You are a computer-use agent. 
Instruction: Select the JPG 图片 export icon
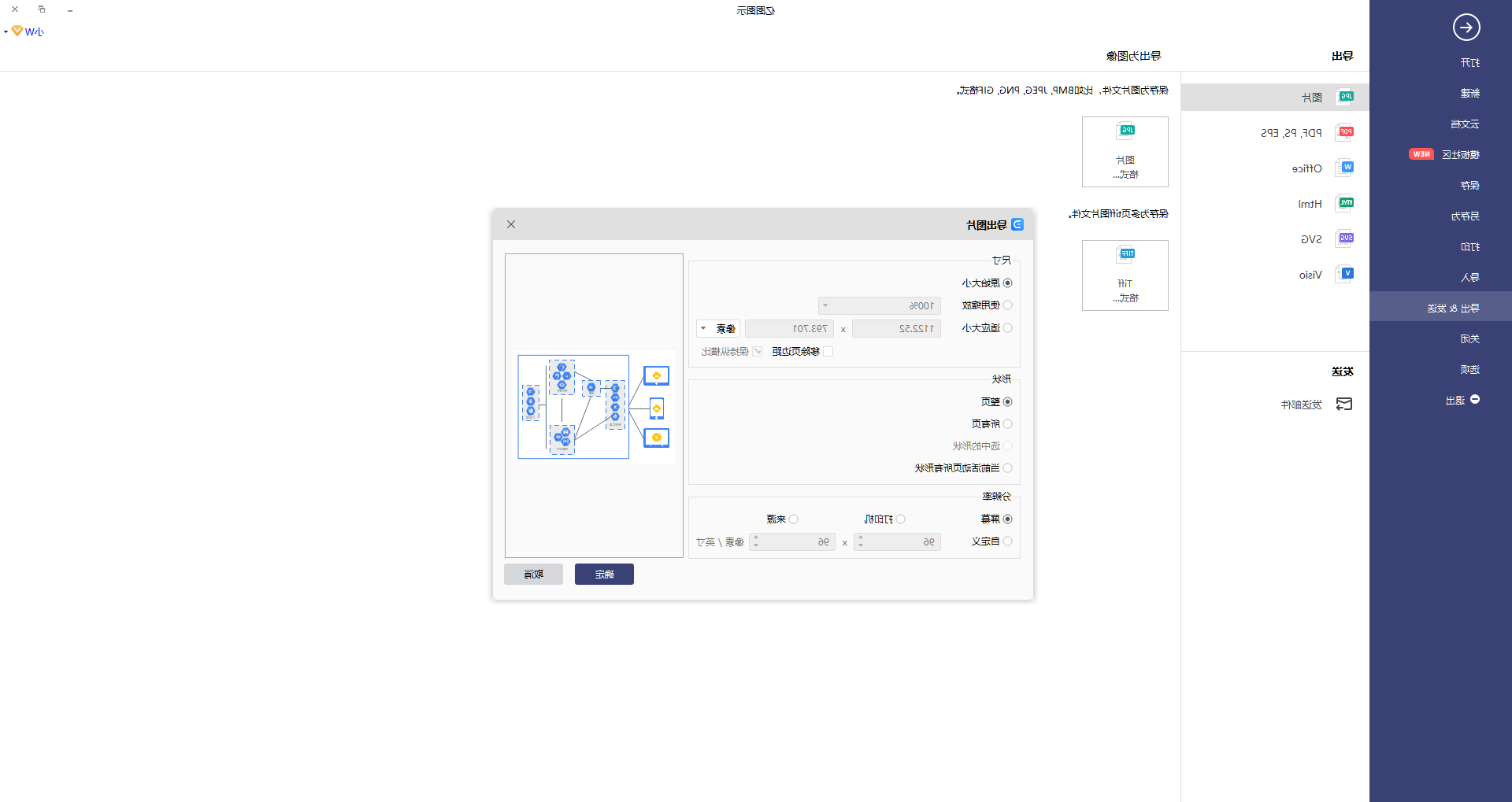[x=1346, y=97]
